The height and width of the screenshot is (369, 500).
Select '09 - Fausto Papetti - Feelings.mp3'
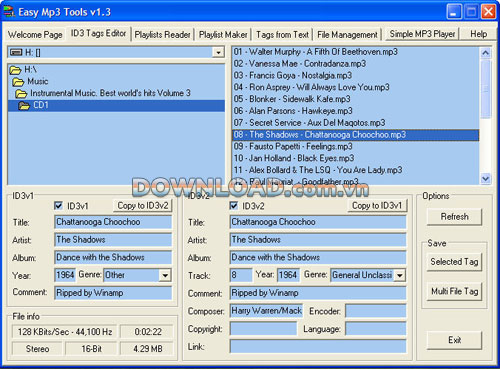(356, 147)
